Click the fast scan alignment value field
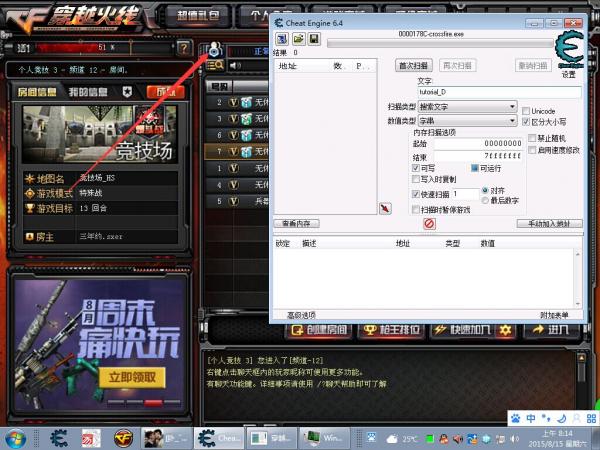Screen dimensions: 600x450 click(x=466, y=194)
